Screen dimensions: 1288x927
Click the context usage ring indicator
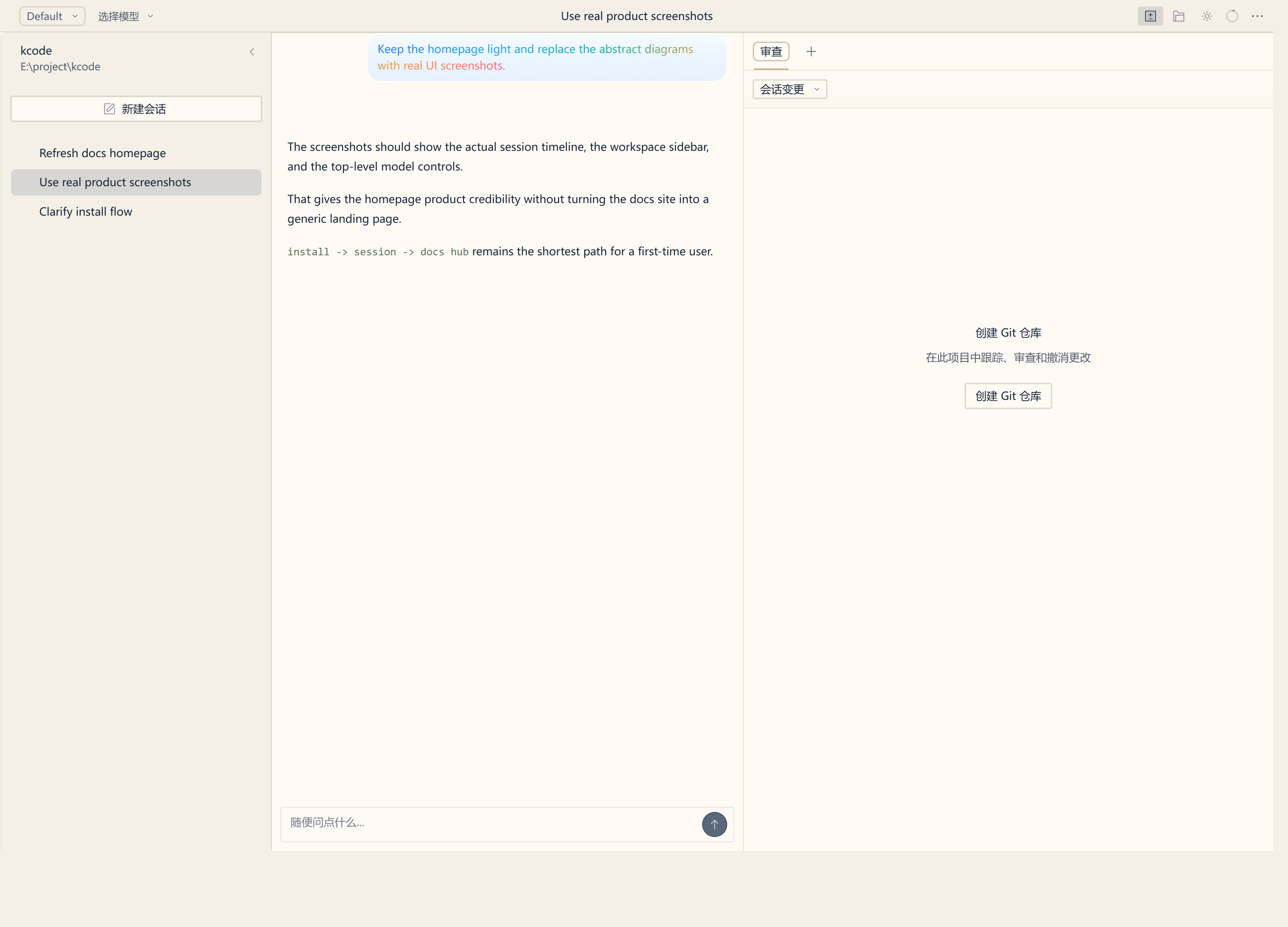pos(1232,16)
